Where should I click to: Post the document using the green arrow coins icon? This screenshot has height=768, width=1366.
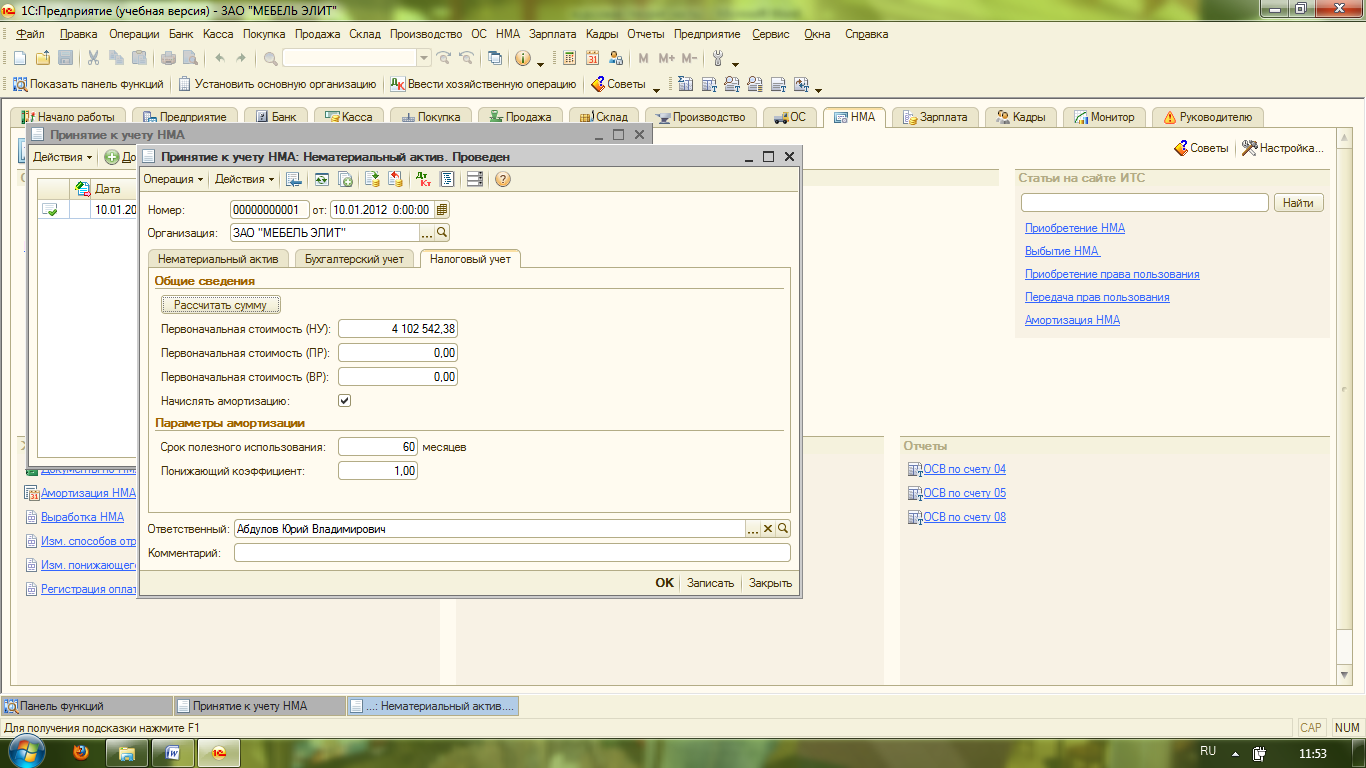coord(372,179)
